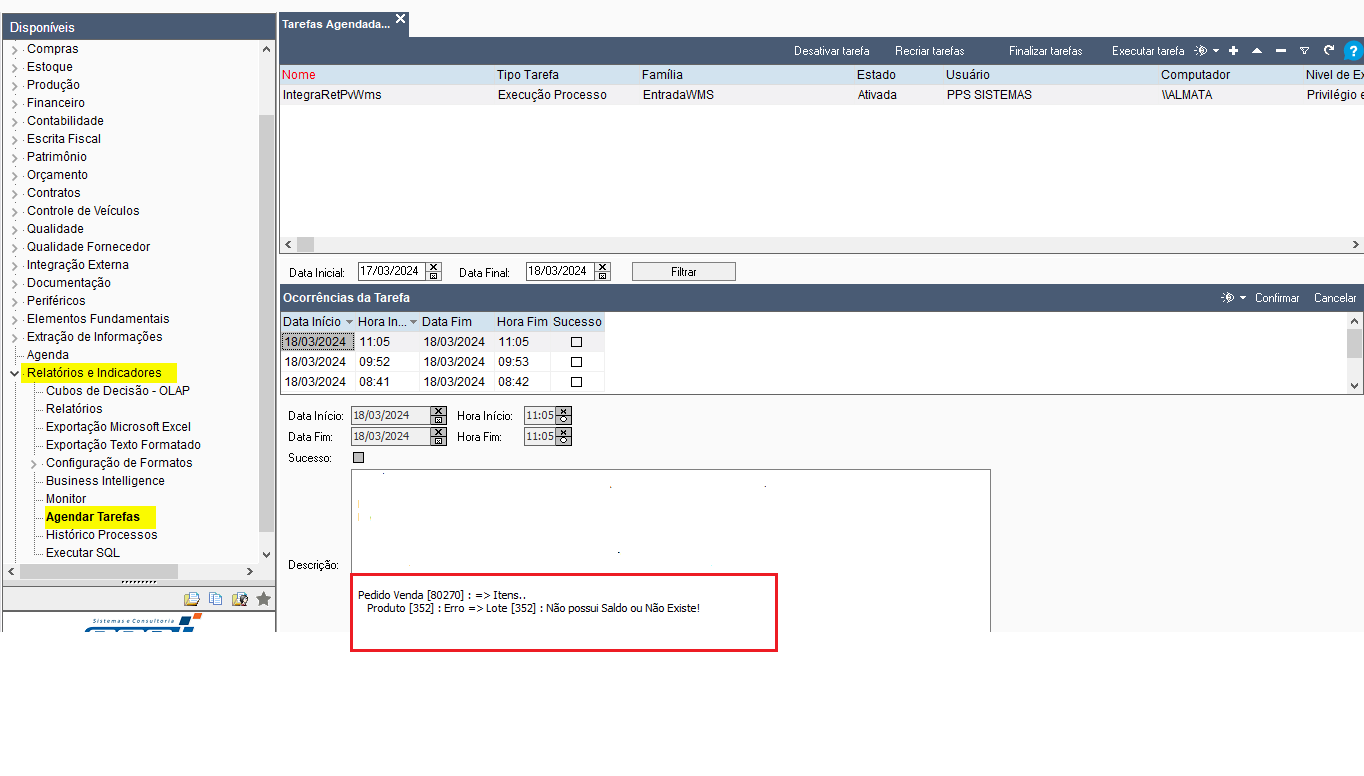Open Histórico Processos in the tree

pyautogui.click(x=101, y=535)
